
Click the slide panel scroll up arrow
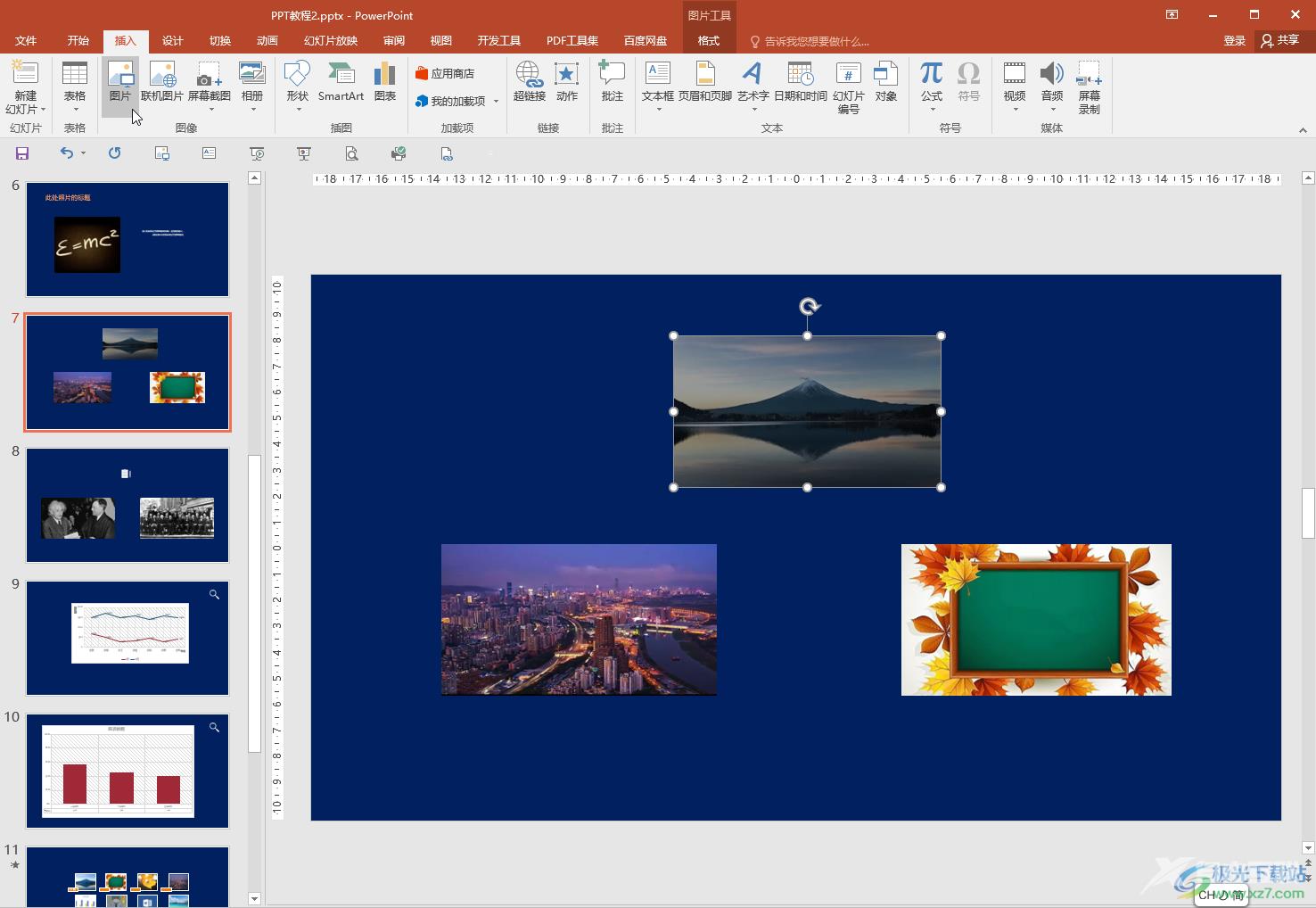pyautogui.click(x=254, y=178)
